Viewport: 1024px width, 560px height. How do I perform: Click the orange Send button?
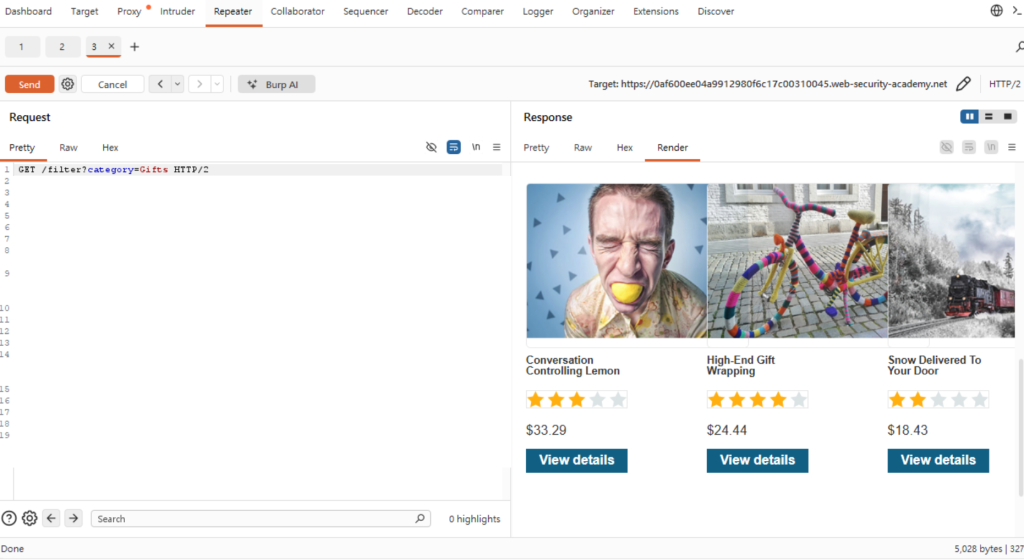29,84
